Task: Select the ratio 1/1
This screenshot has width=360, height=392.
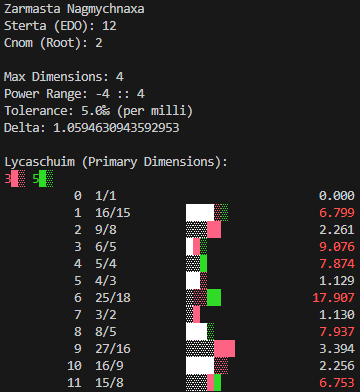Action: click(106, 196)
